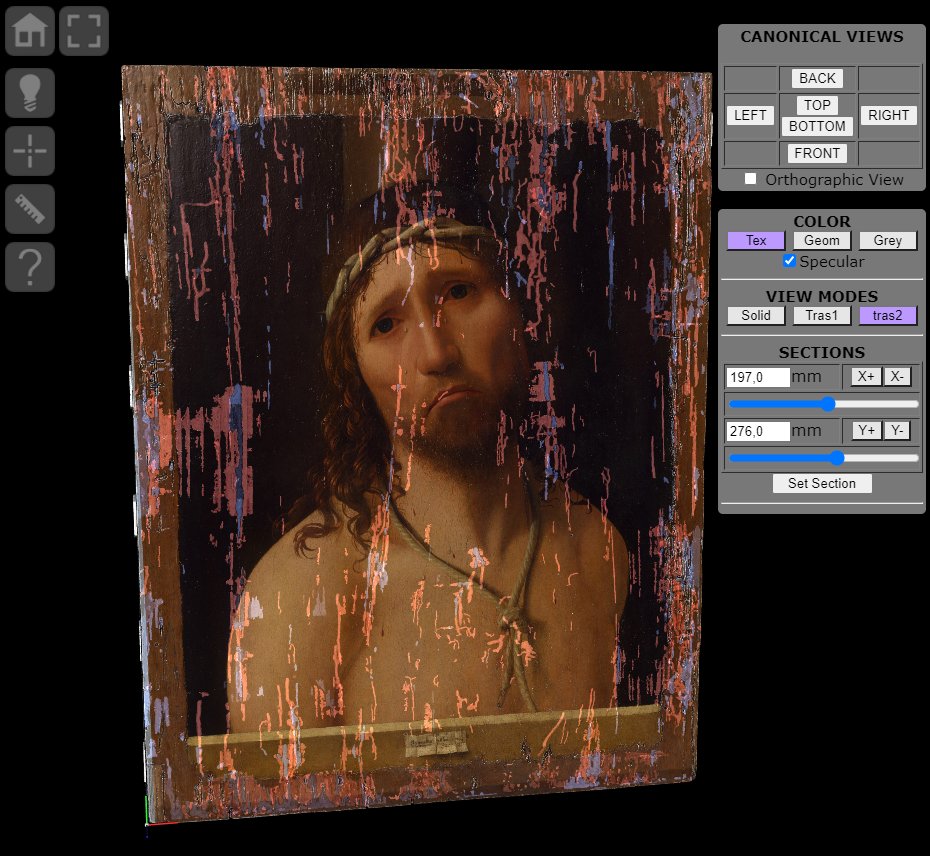This screenshot has height=856, width=930.
Task: Switch to the BOTTOM canonical view
Action: pos(817,126)
